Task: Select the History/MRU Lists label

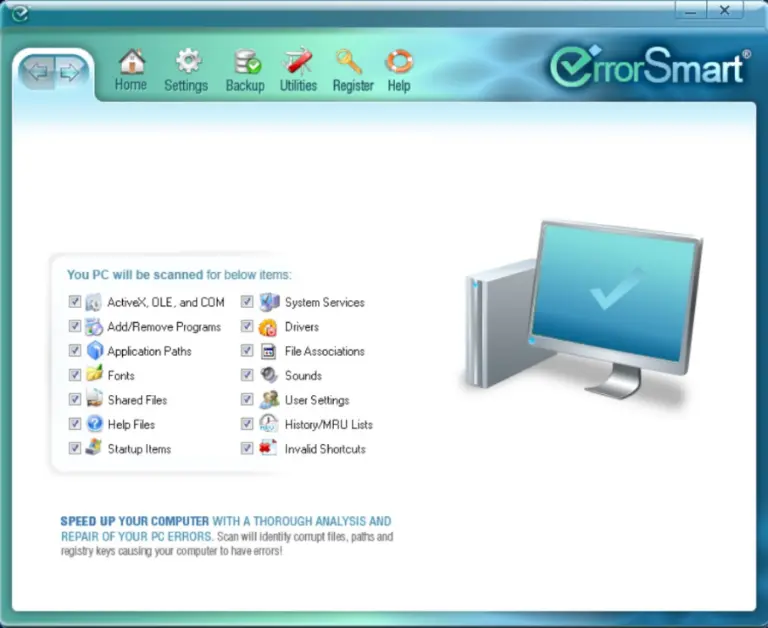Action: (329, 425)
